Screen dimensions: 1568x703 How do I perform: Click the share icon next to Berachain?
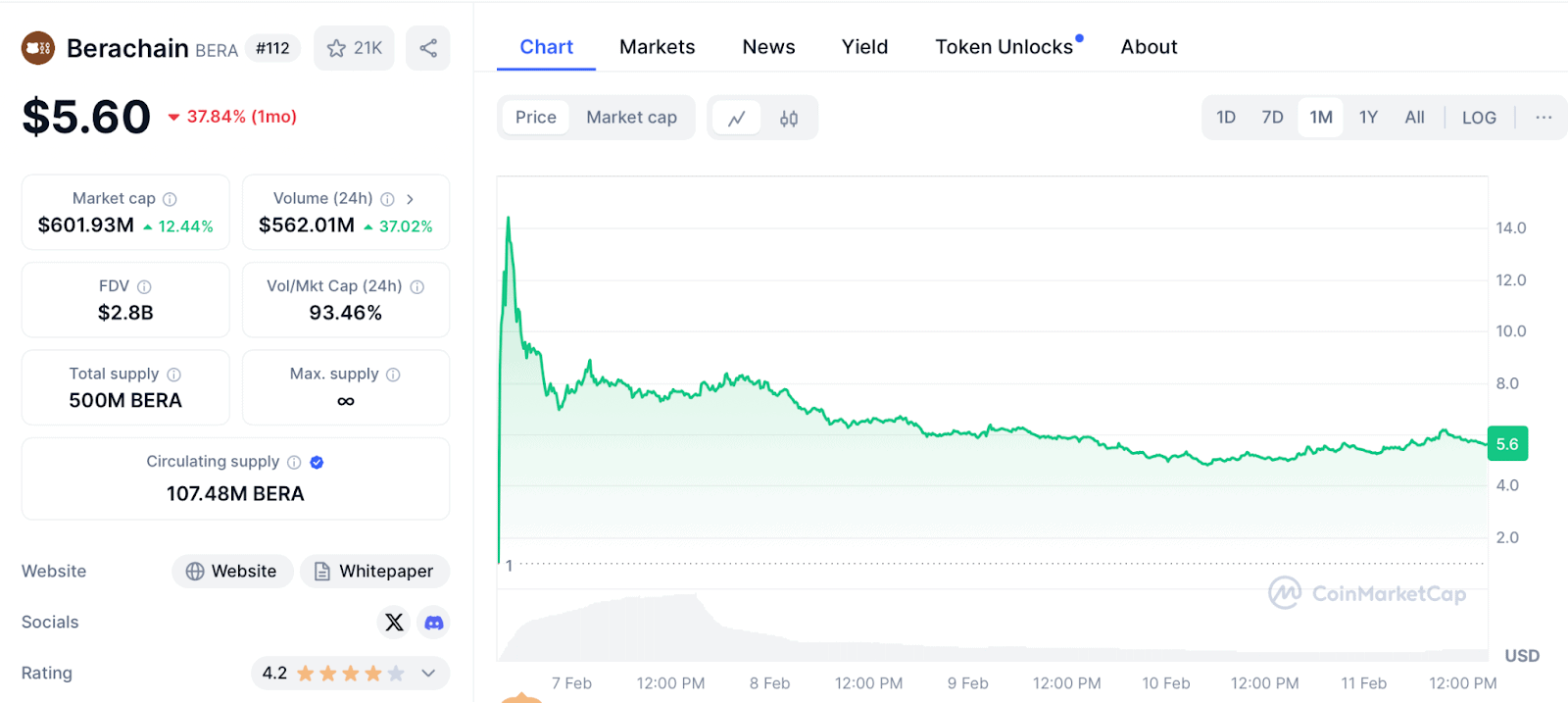pos(428,48)
